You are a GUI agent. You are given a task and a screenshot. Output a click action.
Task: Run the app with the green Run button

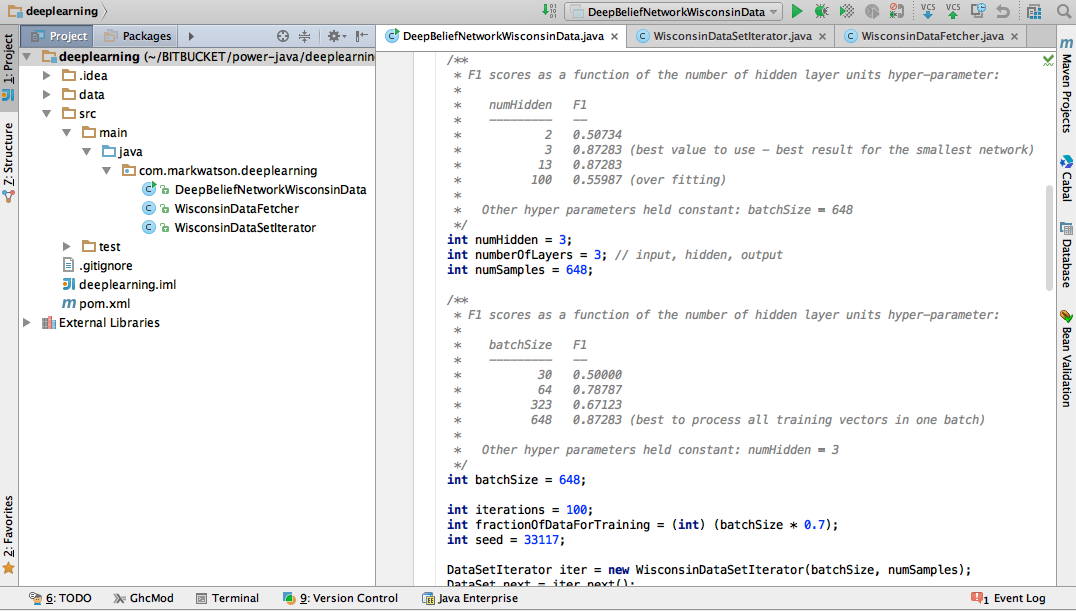(796, 12)
